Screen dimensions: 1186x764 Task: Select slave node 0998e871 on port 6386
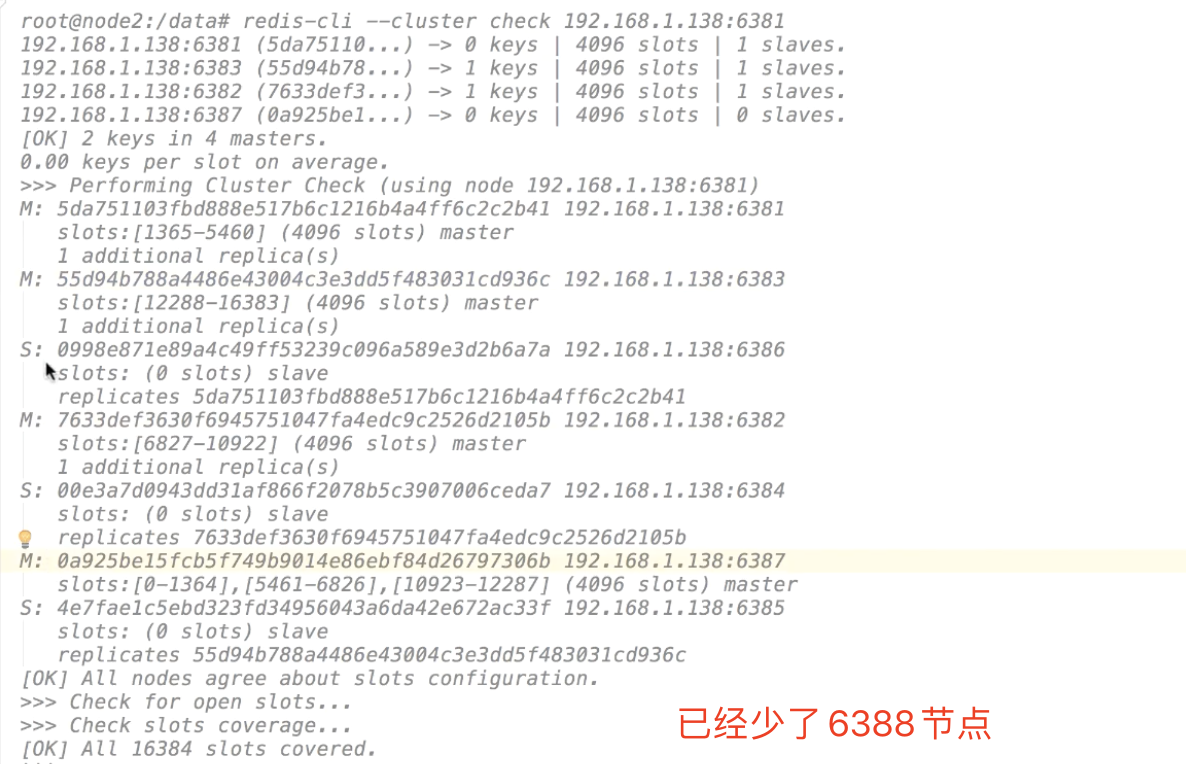(402, 349)
